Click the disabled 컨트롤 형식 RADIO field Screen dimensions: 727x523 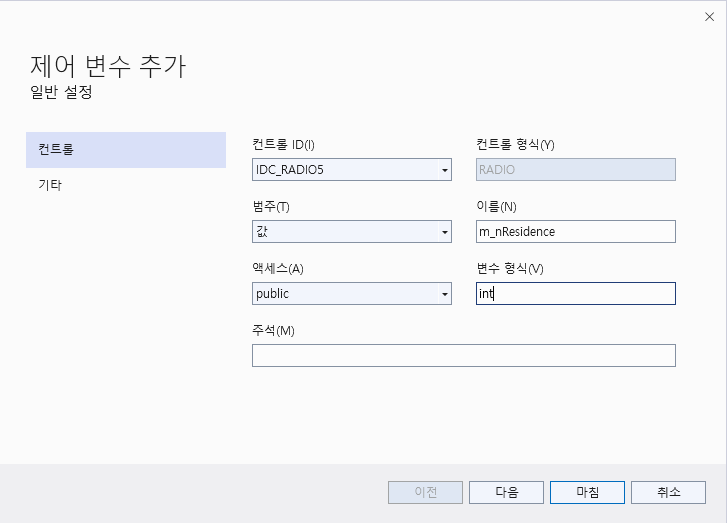tap(575, 170)
